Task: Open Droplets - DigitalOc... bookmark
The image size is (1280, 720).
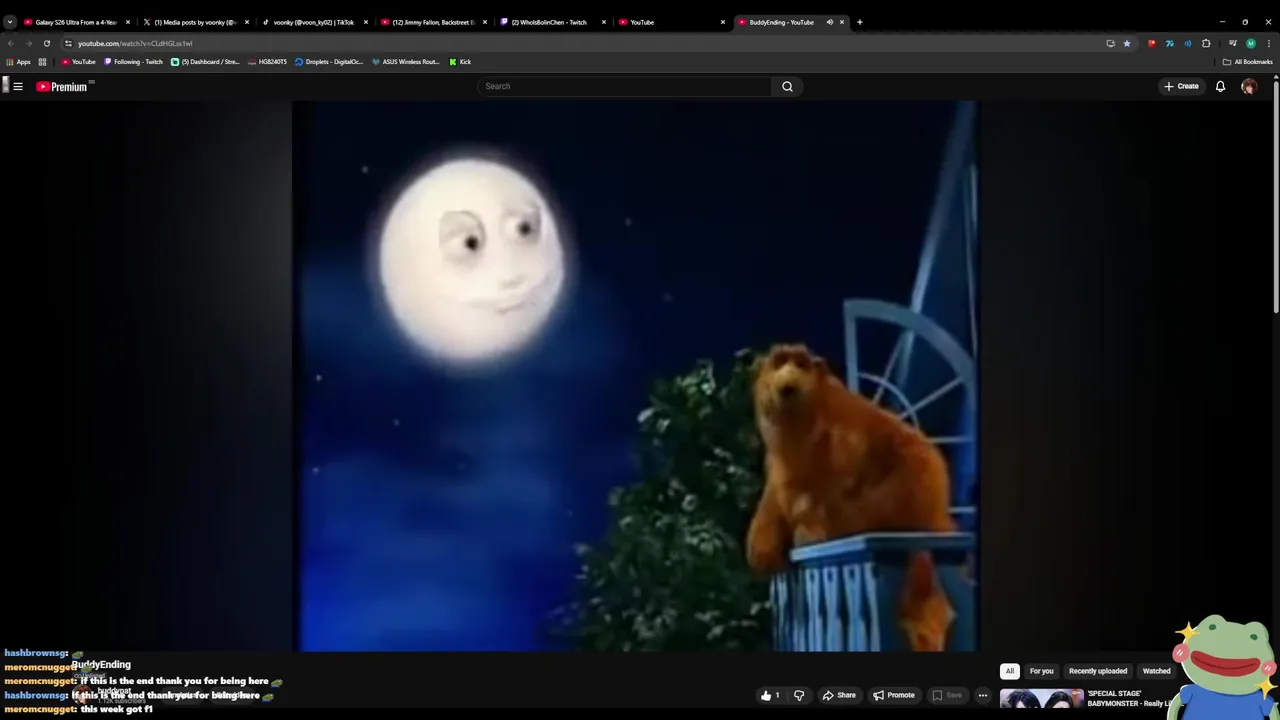Action: [x=329, y=62]
